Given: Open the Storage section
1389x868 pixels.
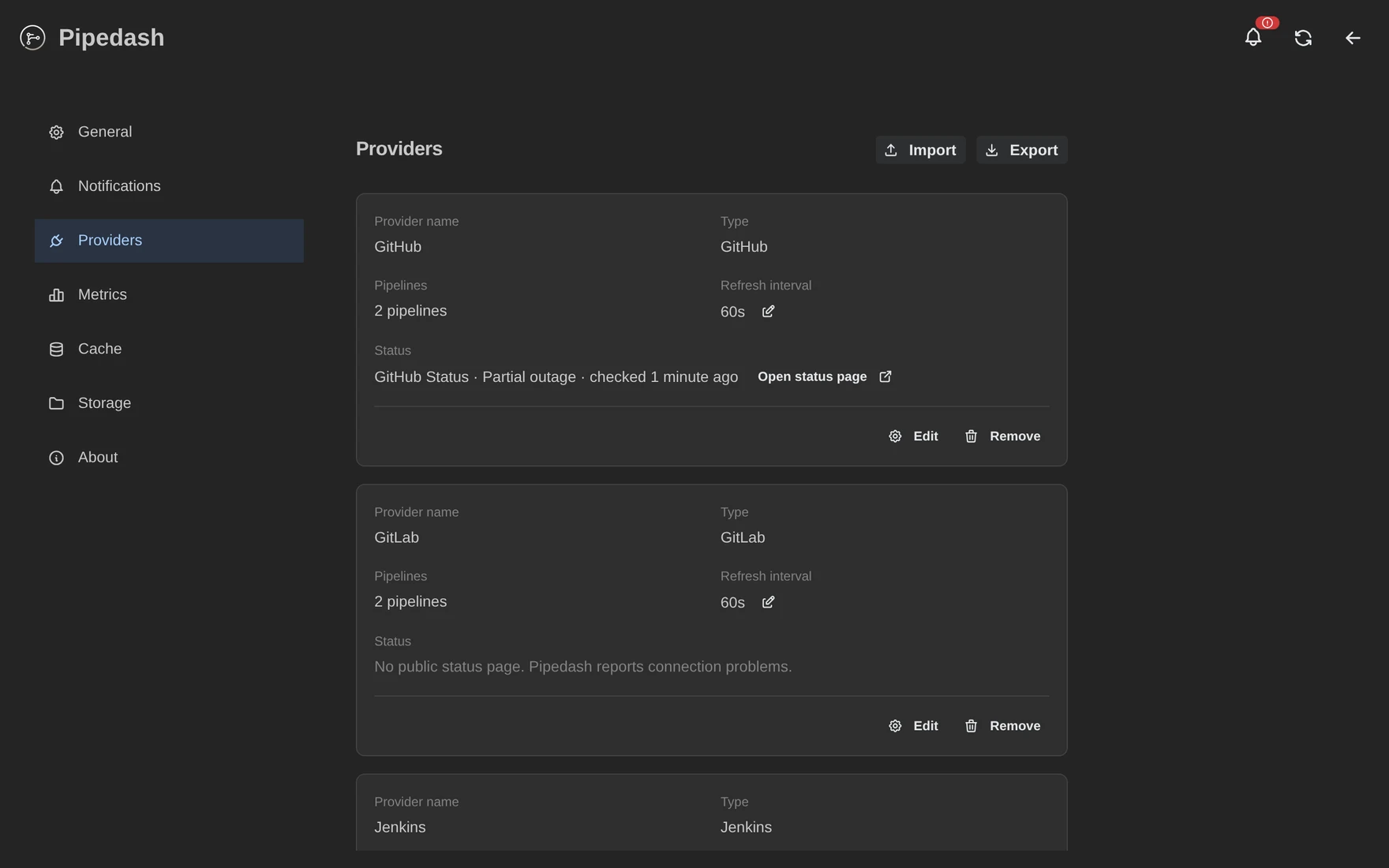Looking at the screenshot, I should (x=169, y=403).
